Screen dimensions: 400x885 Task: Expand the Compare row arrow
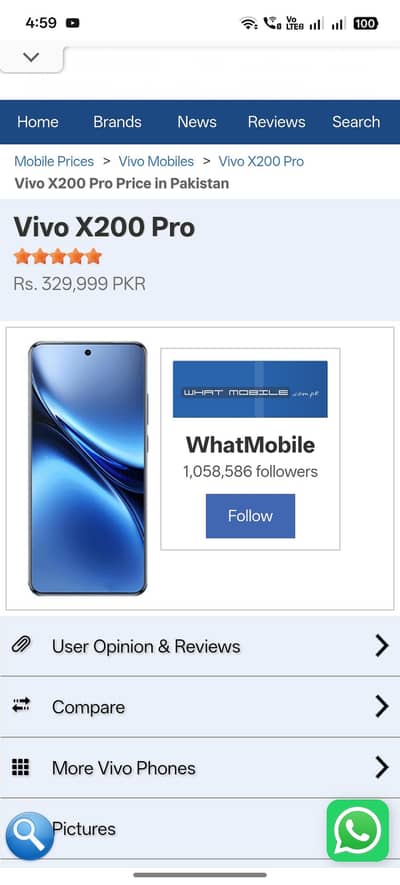[382, 706]
